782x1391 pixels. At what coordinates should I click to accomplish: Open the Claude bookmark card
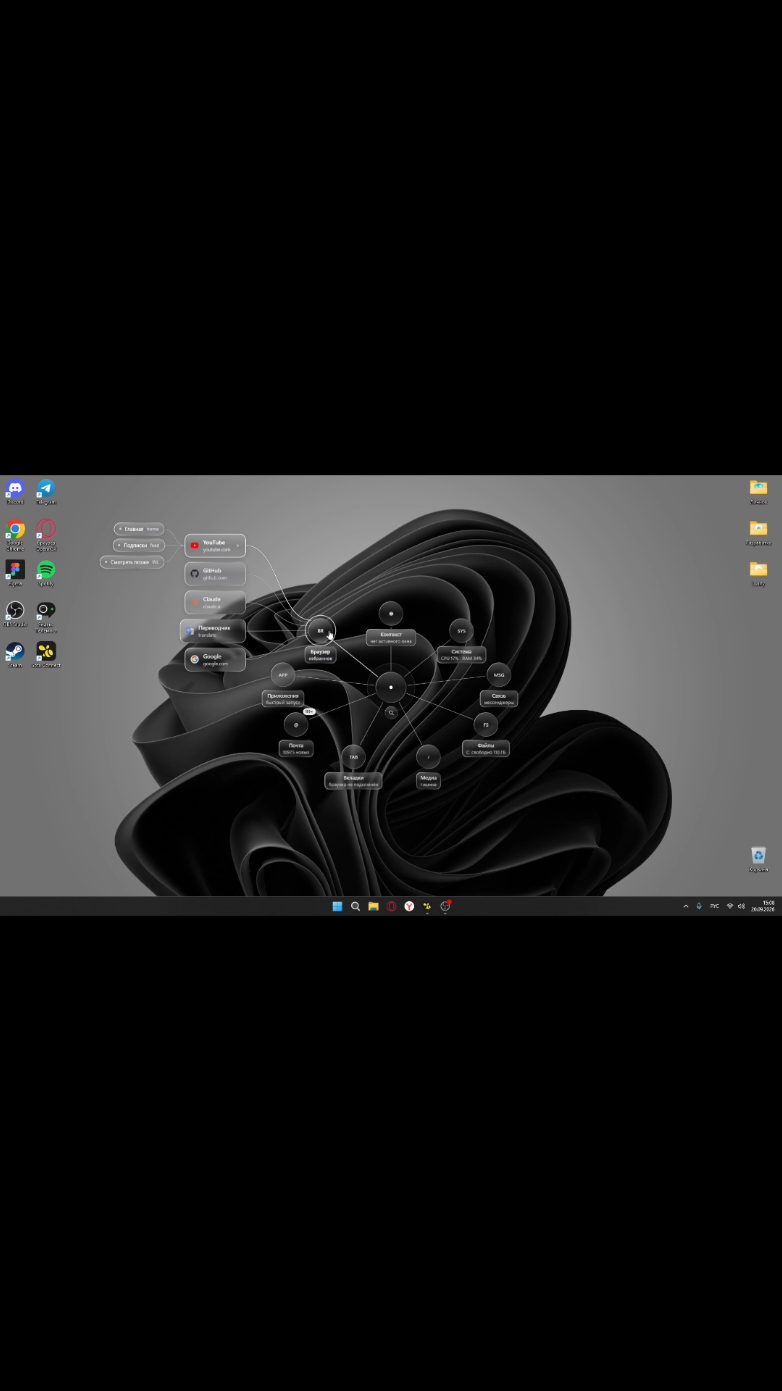click(x=214, y=602)
